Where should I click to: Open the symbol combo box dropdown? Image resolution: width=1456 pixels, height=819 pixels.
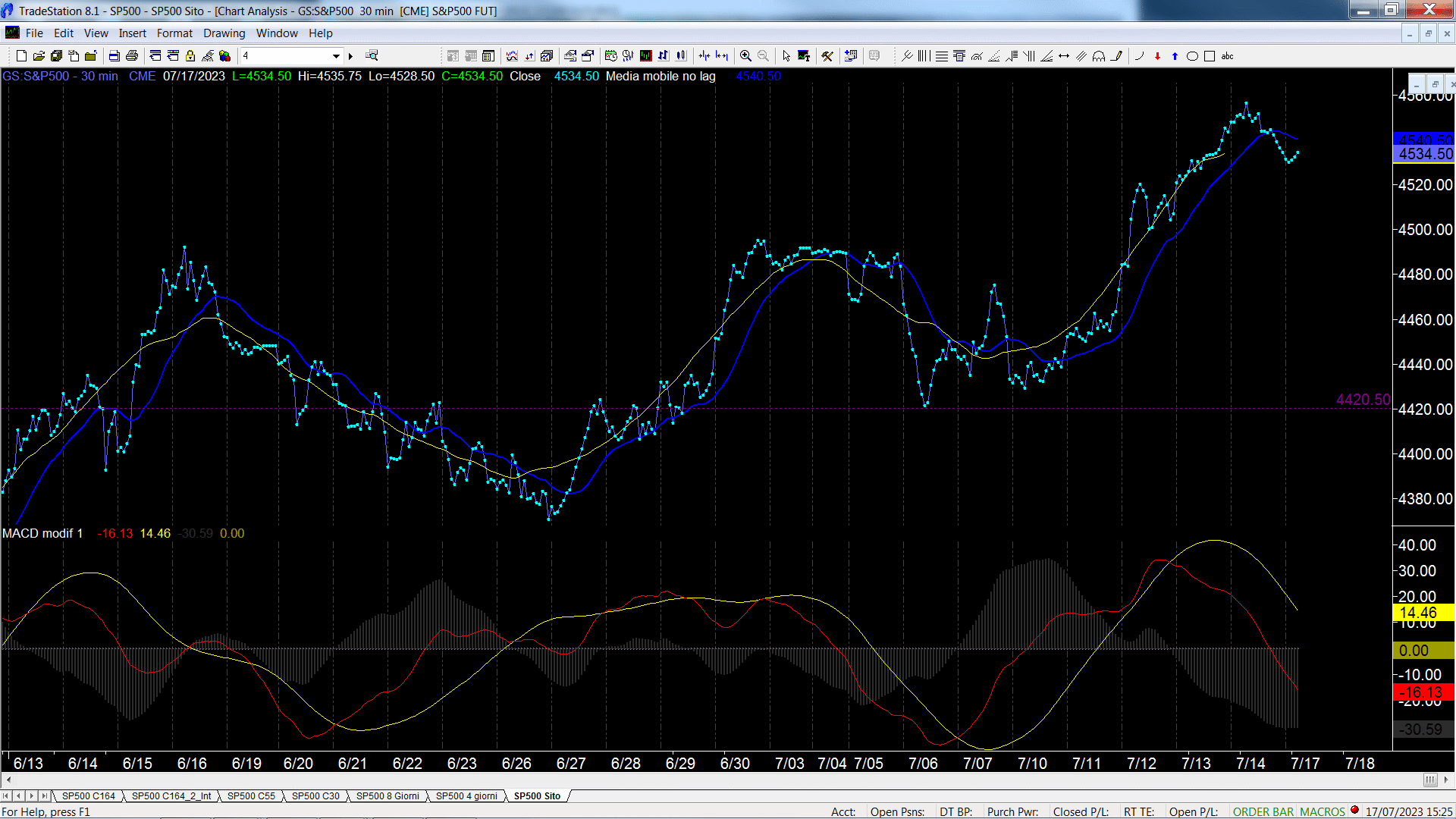click(336, 56)
